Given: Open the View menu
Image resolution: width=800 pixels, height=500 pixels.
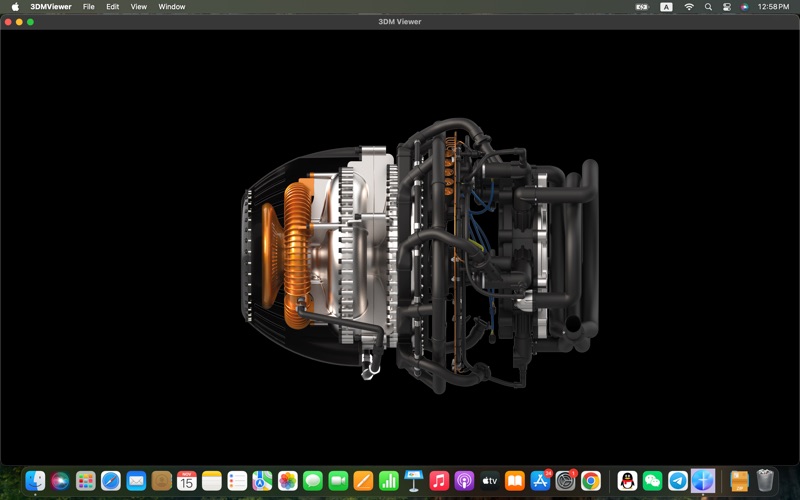Looking at the screenshot, I should [138, 6].
